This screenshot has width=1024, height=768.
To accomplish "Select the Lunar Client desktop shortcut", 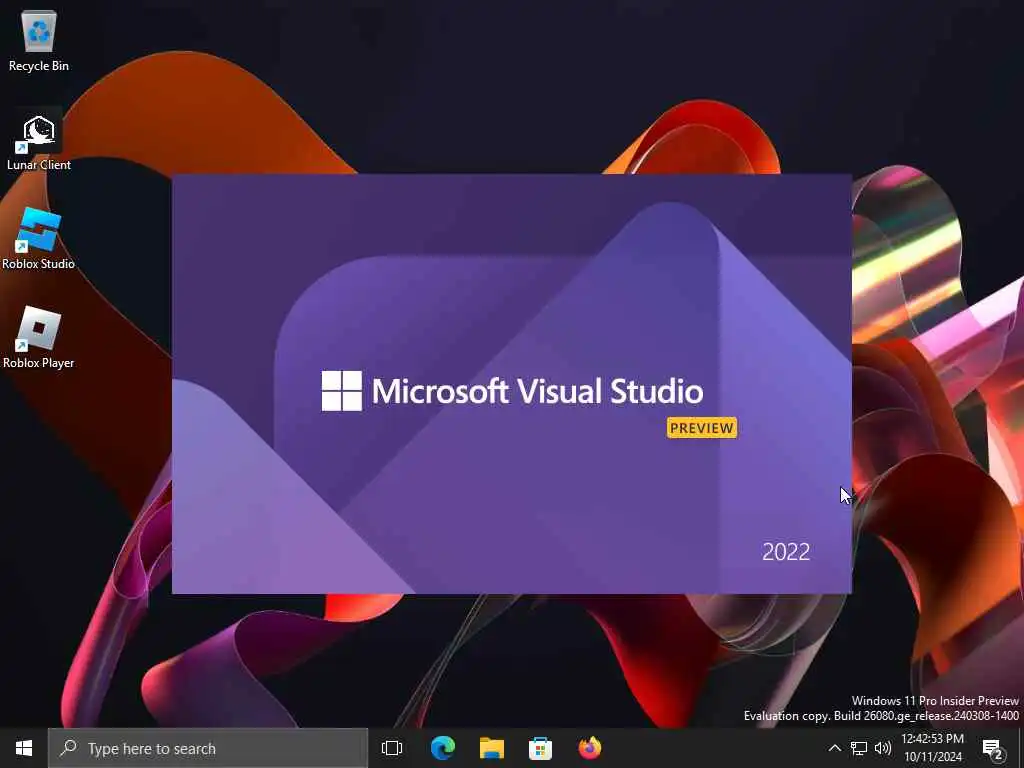I will pos(39,141).
